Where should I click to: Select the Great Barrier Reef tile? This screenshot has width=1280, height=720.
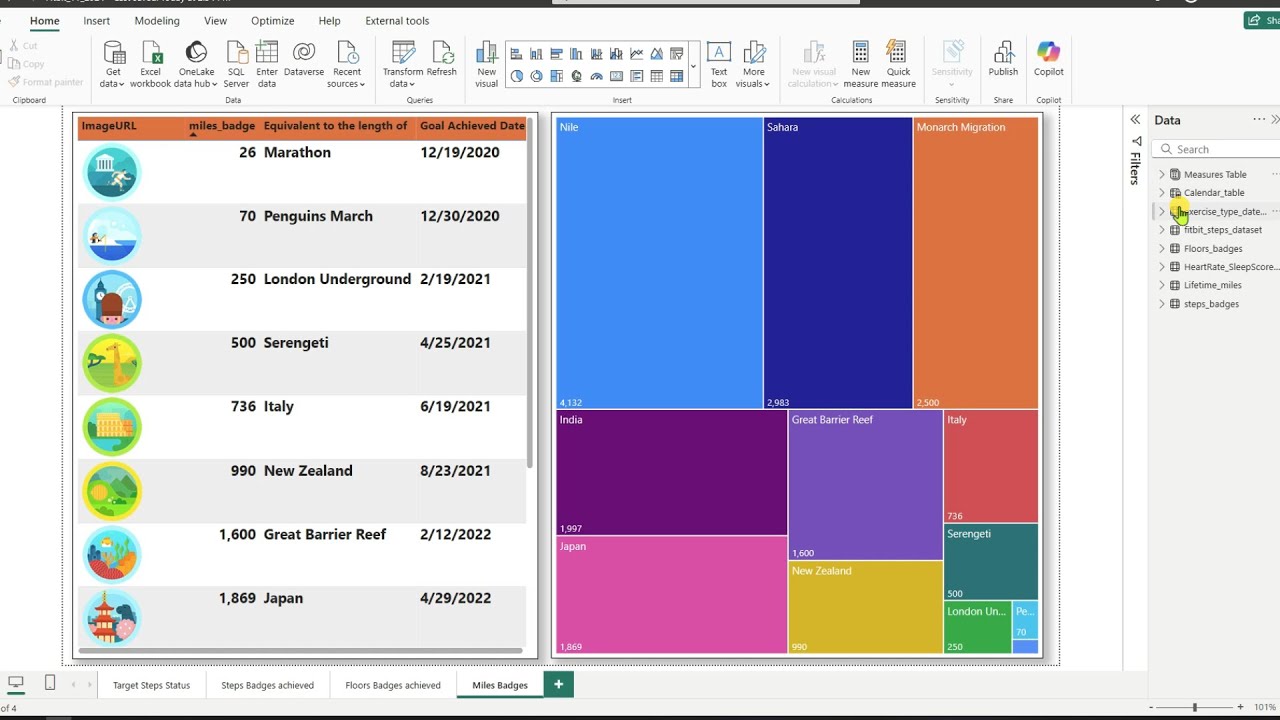point(865,485)
